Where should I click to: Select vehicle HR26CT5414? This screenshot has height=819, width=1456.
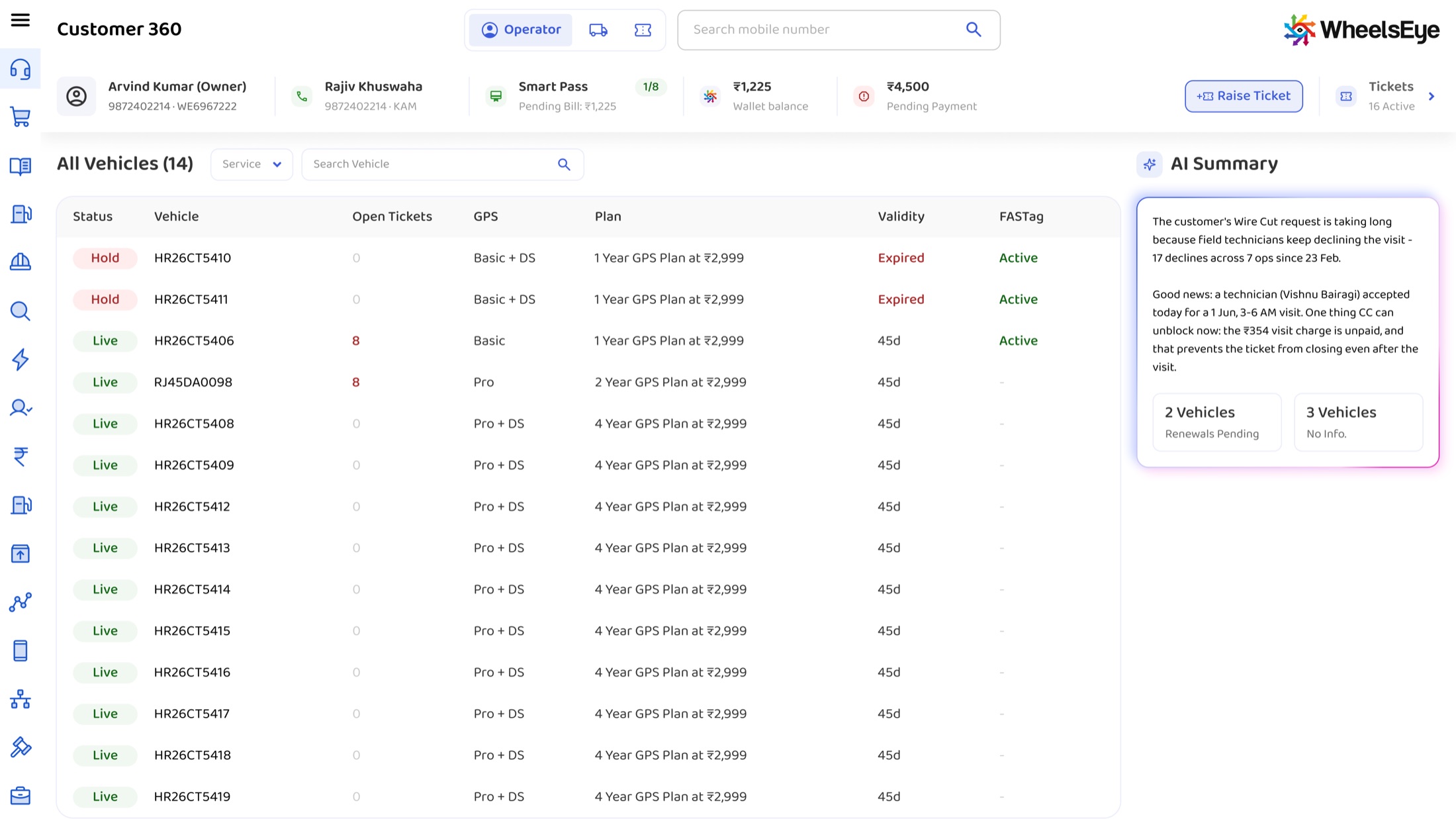[192, 589]
